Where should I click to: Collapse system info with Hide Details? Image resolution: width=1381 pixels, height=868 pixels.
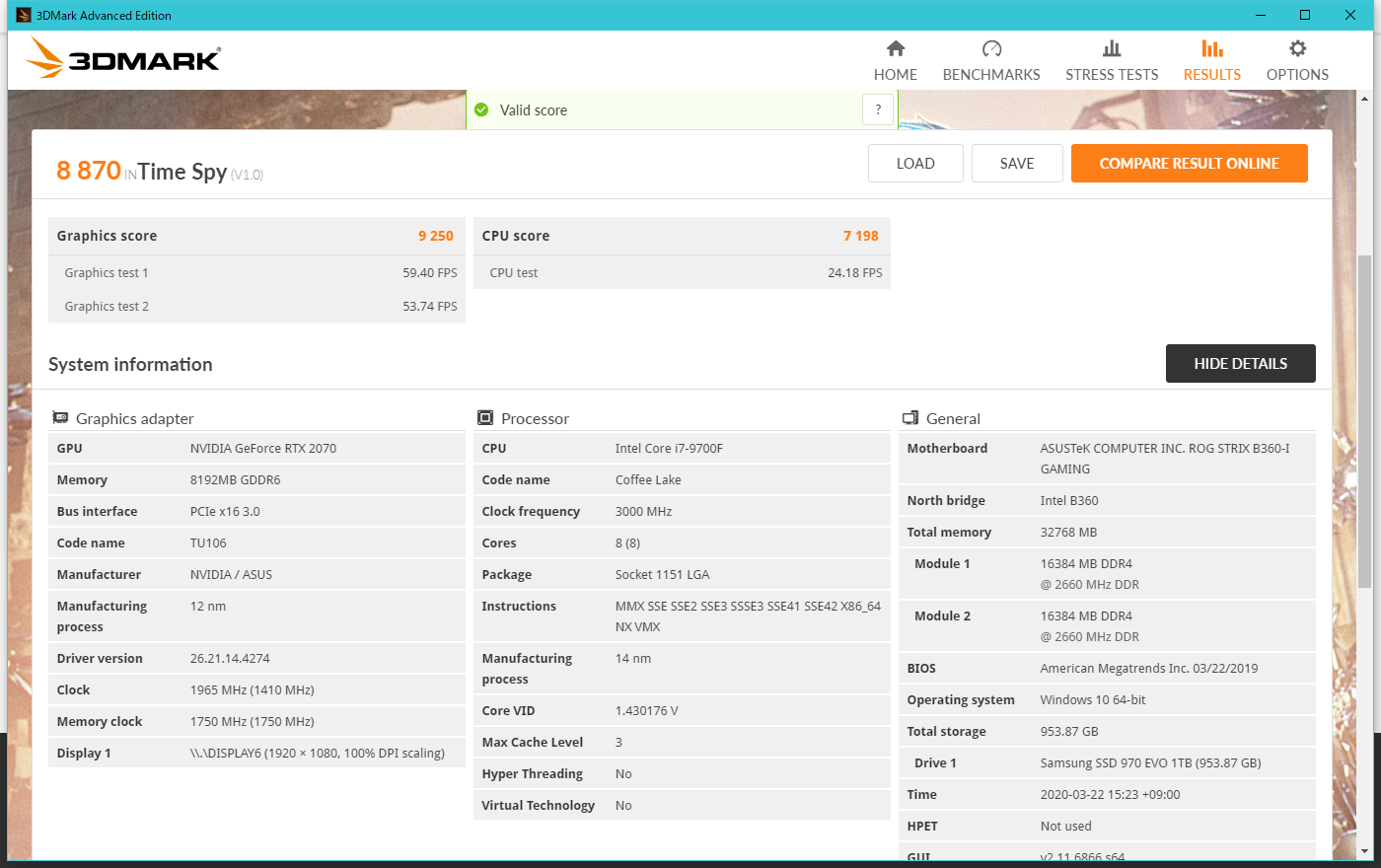click(1240, 364)
